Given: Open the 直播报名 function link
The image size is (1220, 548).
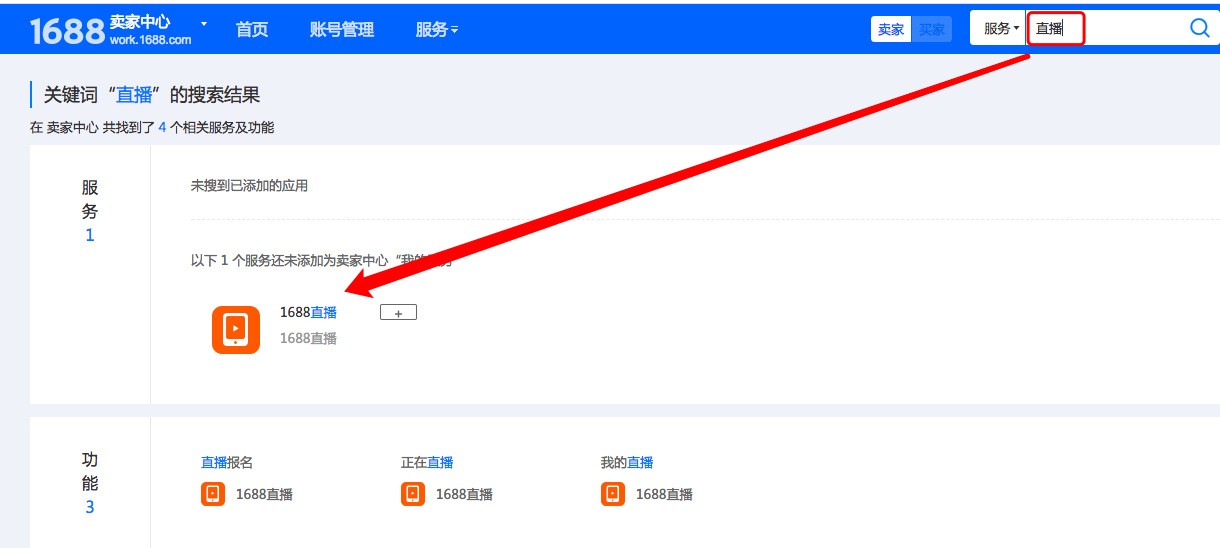Looking at the screenshot, I should coord(227,462).
